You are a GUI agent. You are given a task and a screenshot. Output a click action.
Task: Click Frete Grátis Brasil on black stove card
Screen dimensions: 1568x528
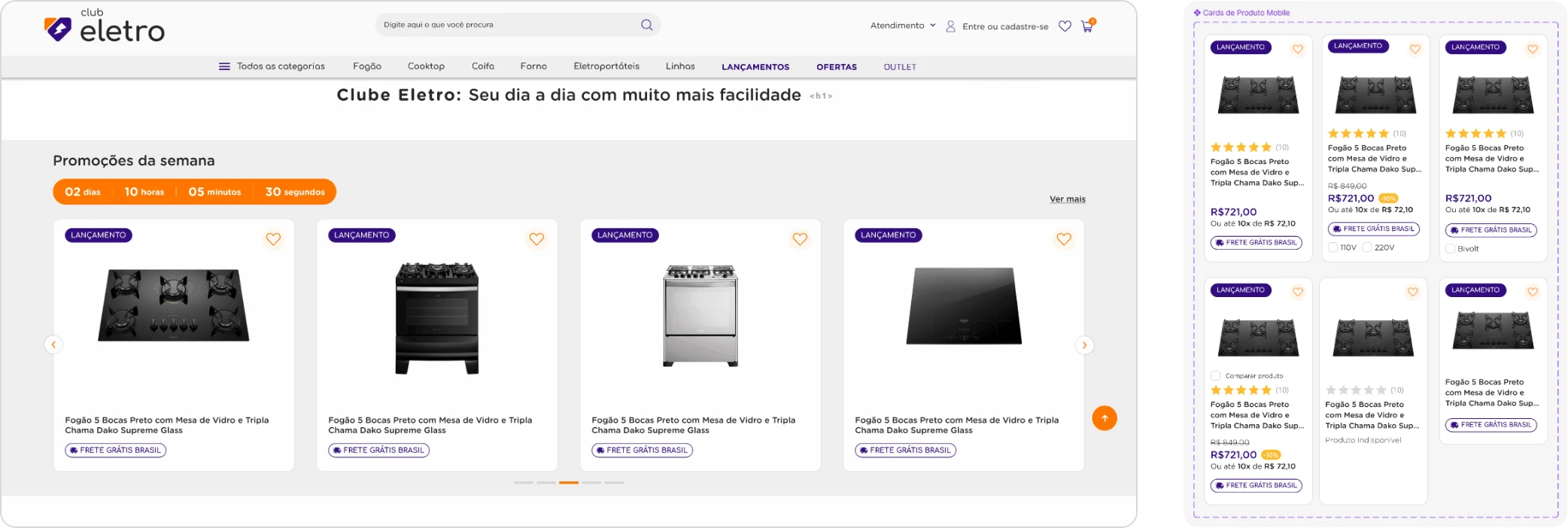[379, 451]
